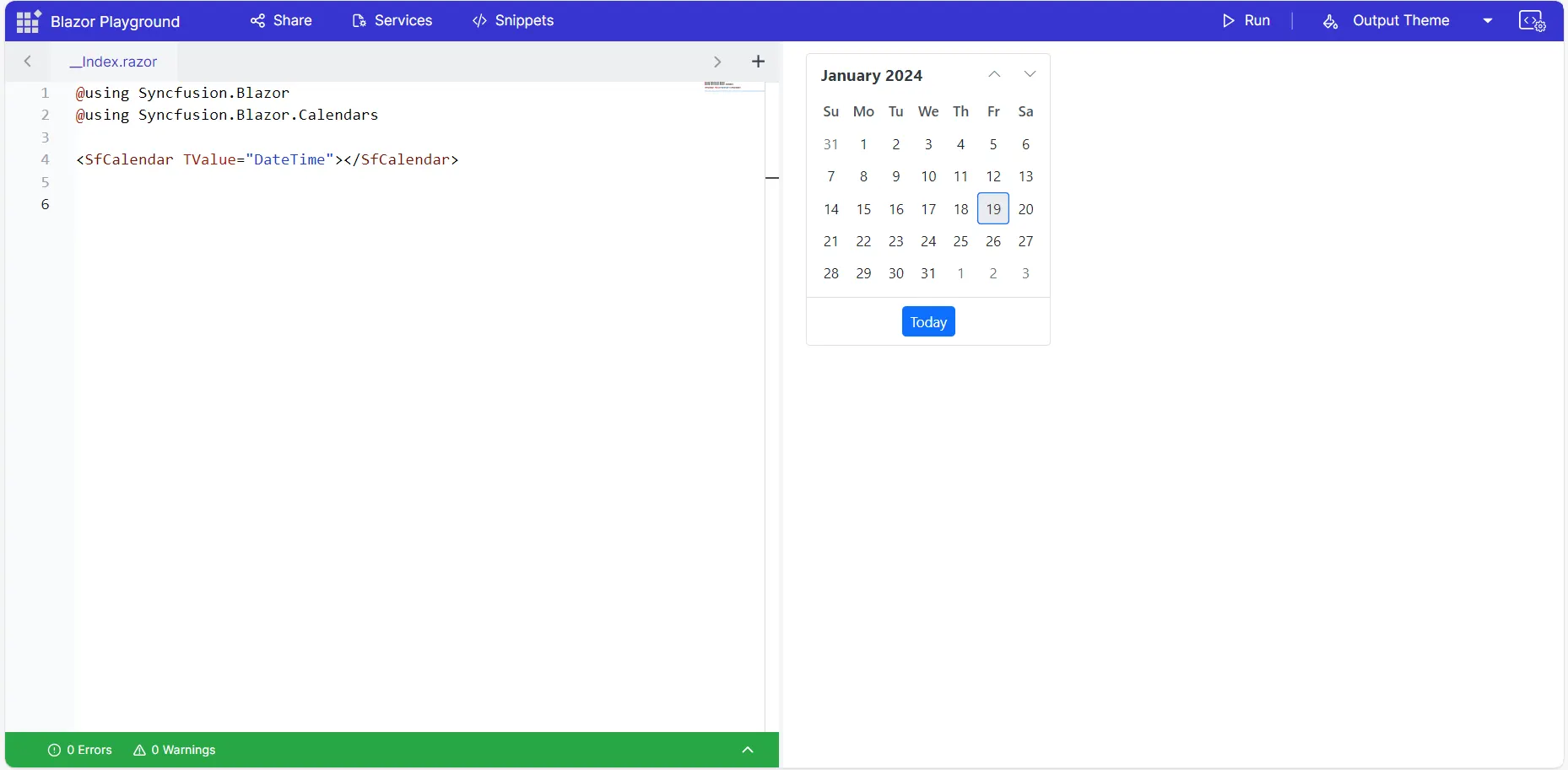The height and width of the screenshot is (770, 1568).
Task: Open the Services menu
Action: (403, 20)
